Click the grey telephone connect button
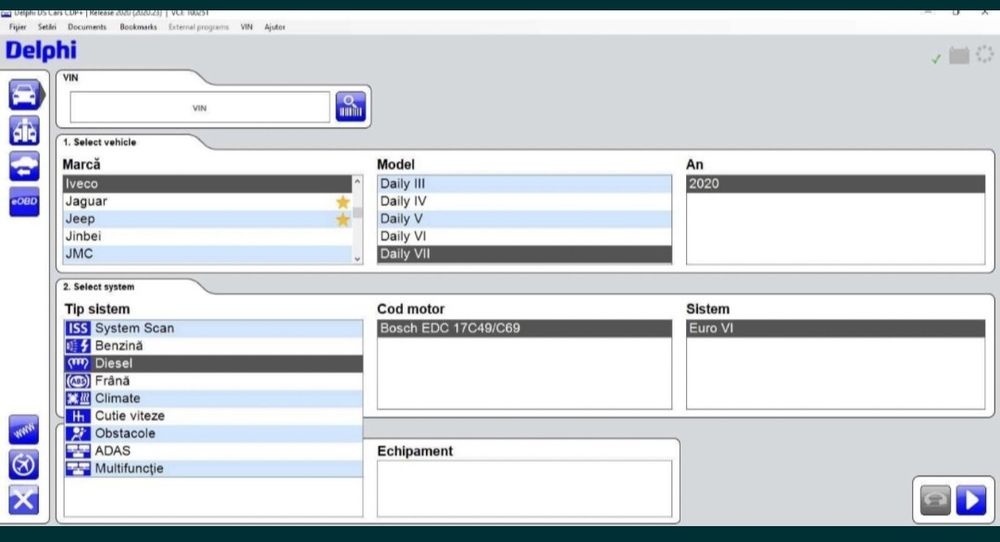 [x=936, y=500]
